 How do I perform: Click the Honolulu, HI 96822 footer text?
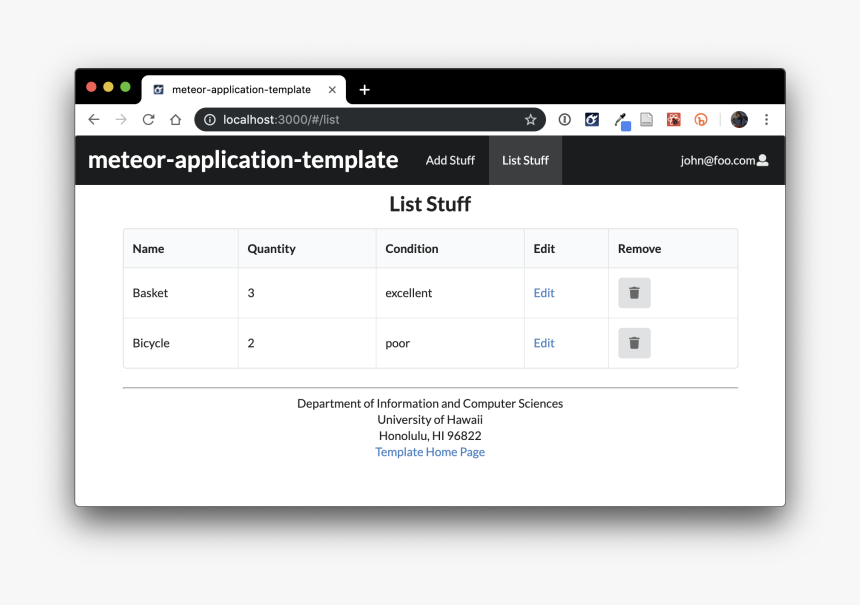point(430,436)
